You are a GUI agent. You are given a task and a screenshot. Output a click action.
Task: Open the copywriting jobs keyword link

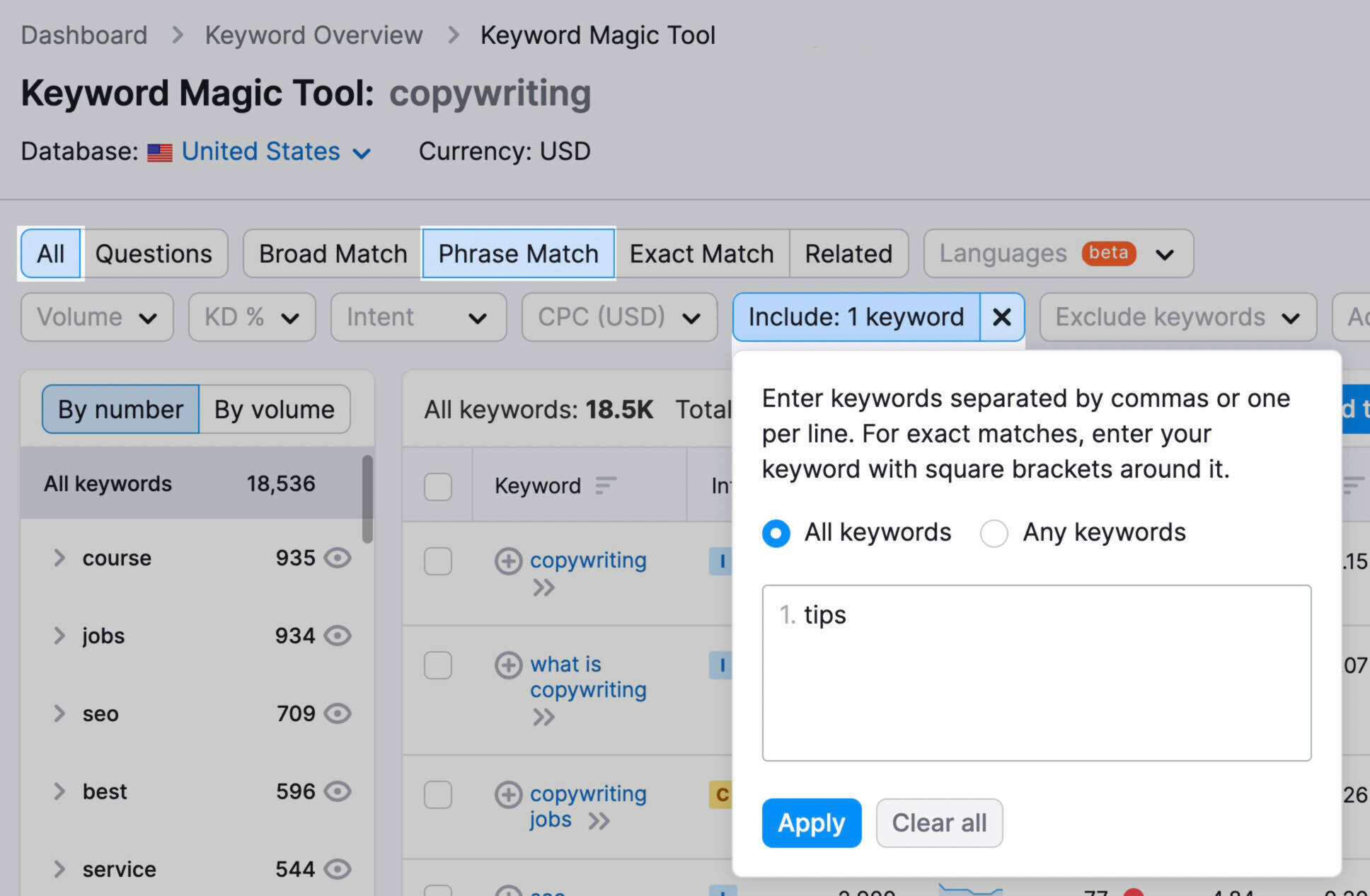pyautogui.click(x=588, y=806)
